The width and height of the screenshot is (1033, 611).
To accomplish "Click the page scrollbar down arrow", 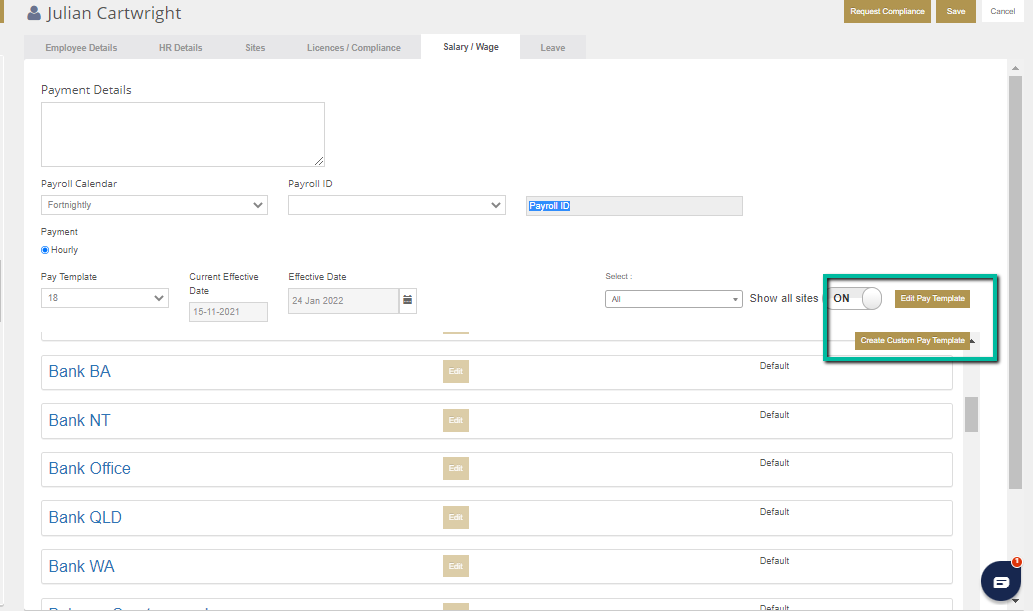I will click(x=1015, y=600).
